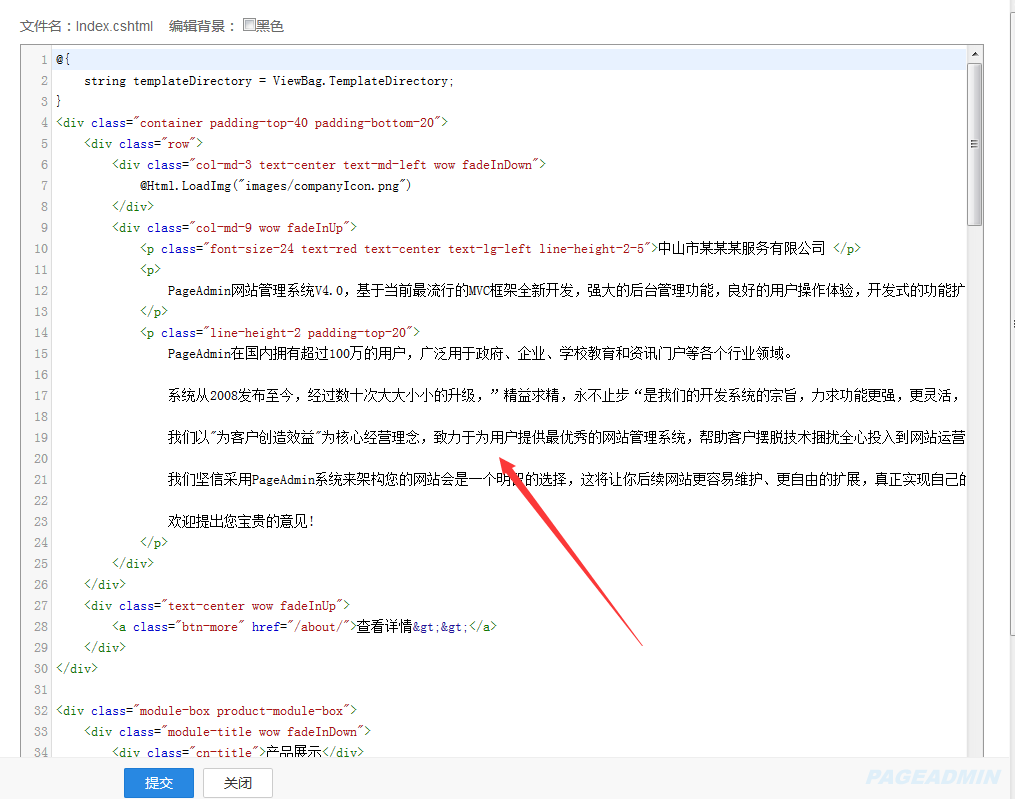Enable the 黑色 editor background checkbox
1015x799 pixels.
pos(249,25)
